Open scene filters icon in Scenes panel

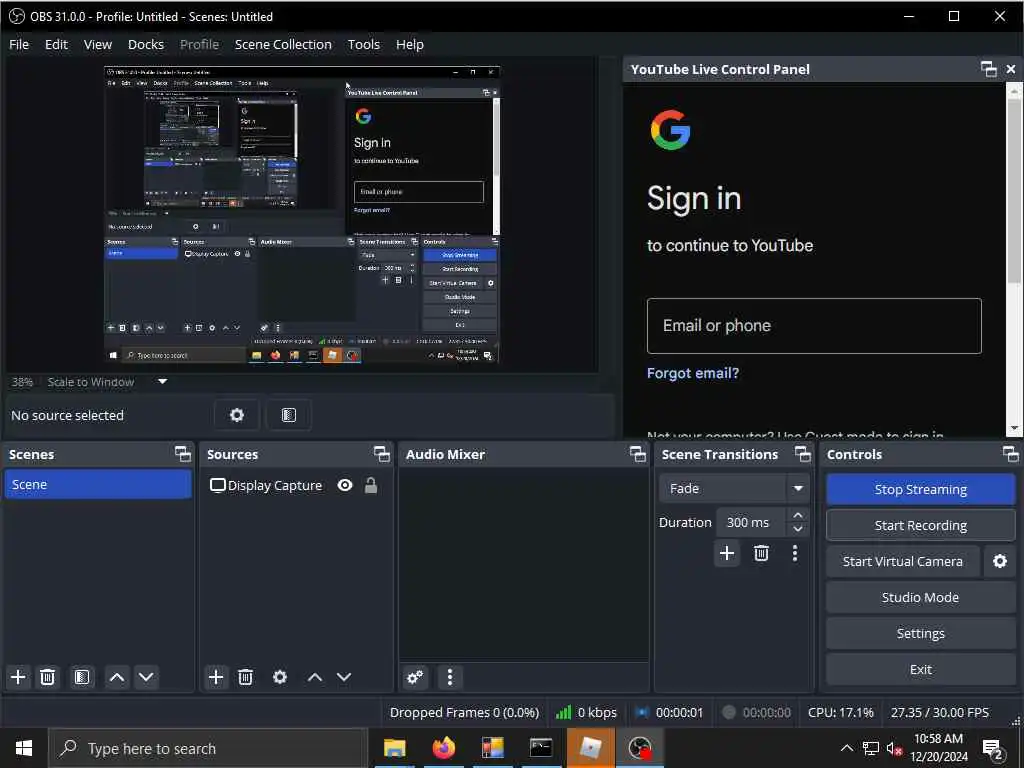click(x=82, y=677)
